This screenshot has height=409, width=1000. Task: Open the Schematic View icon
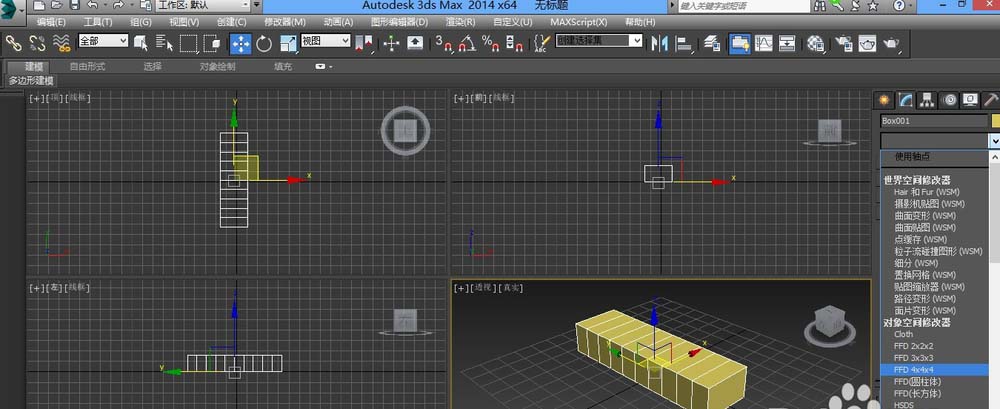pyautogui.click(x=788, y=43)
